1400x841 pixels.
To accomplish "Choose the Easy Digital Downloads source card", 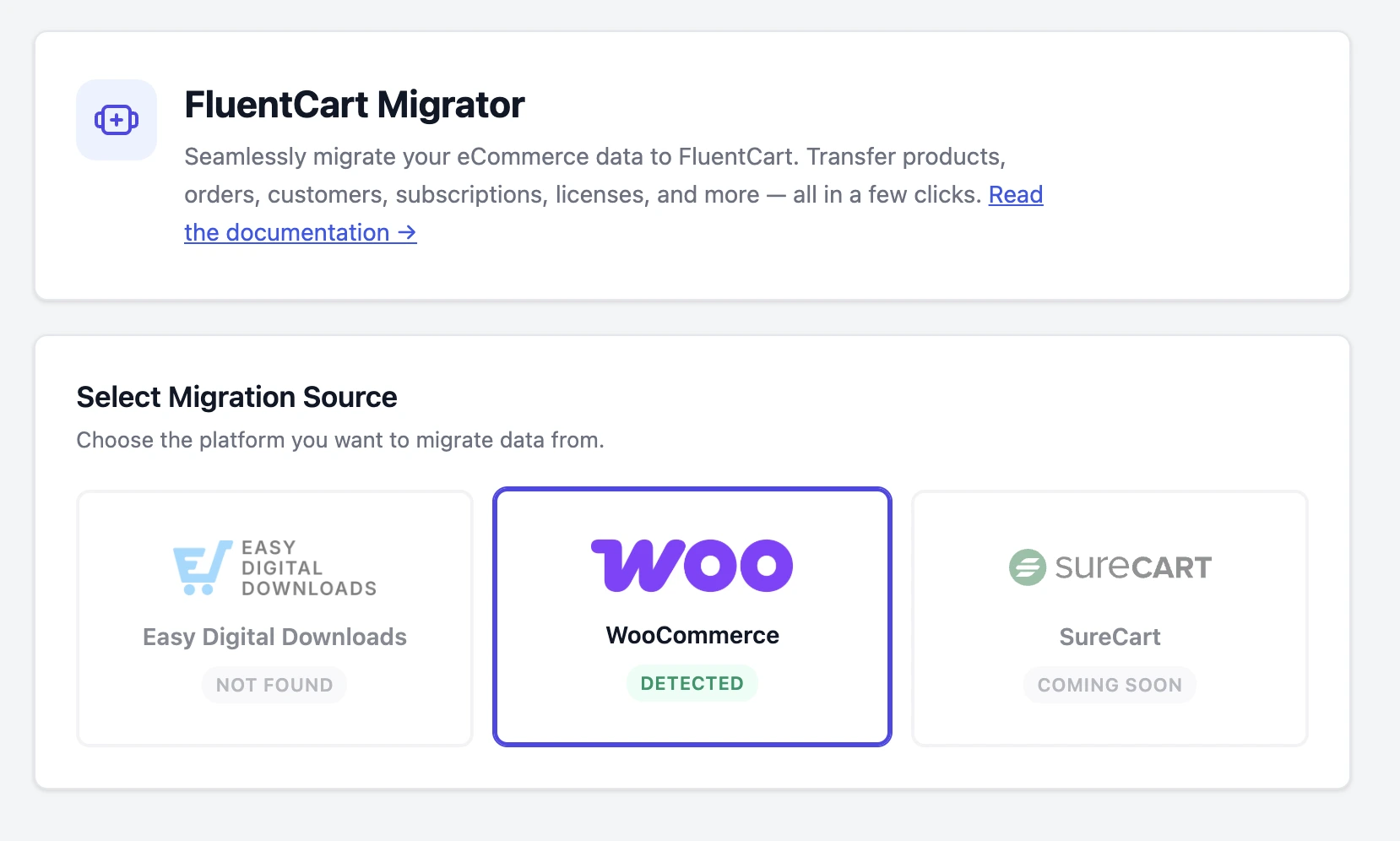I will [x=274, y=618].
